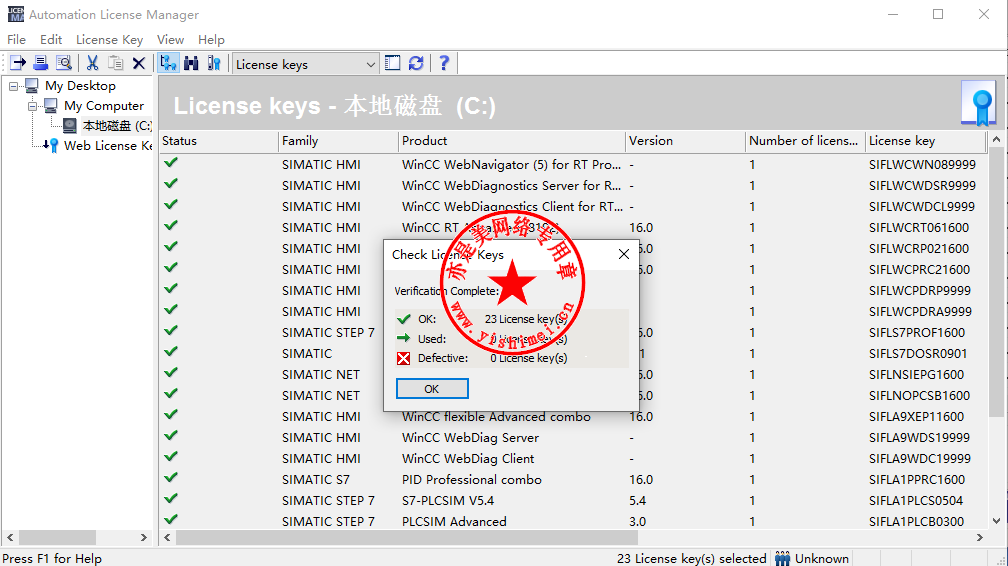Sort by the Product column header
The image size is (1008, 566).
click(512, 141)
